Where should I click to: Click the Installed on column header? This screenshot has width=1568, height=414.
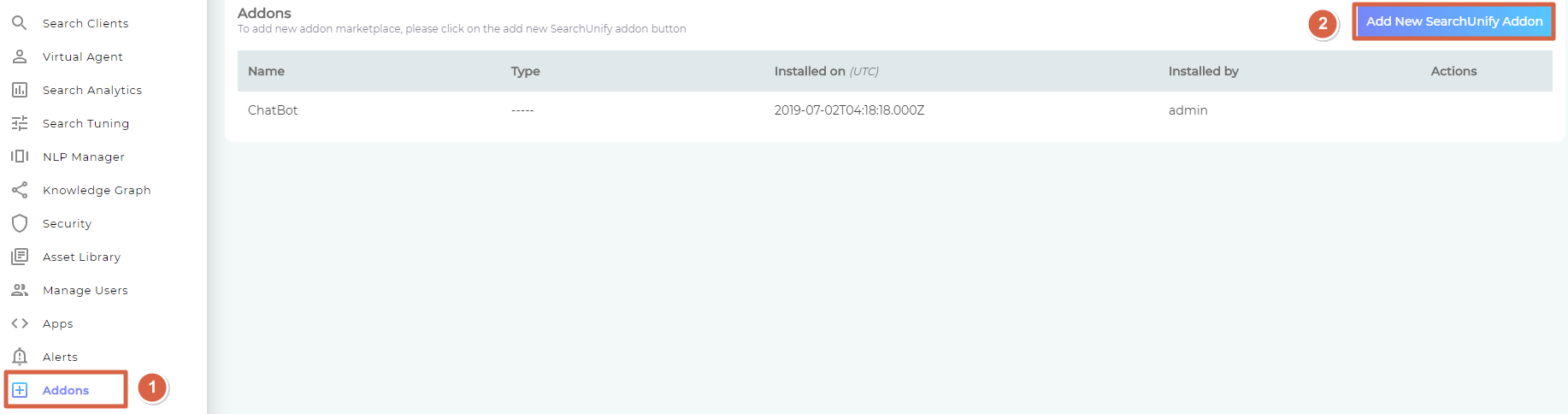(810, 71)
